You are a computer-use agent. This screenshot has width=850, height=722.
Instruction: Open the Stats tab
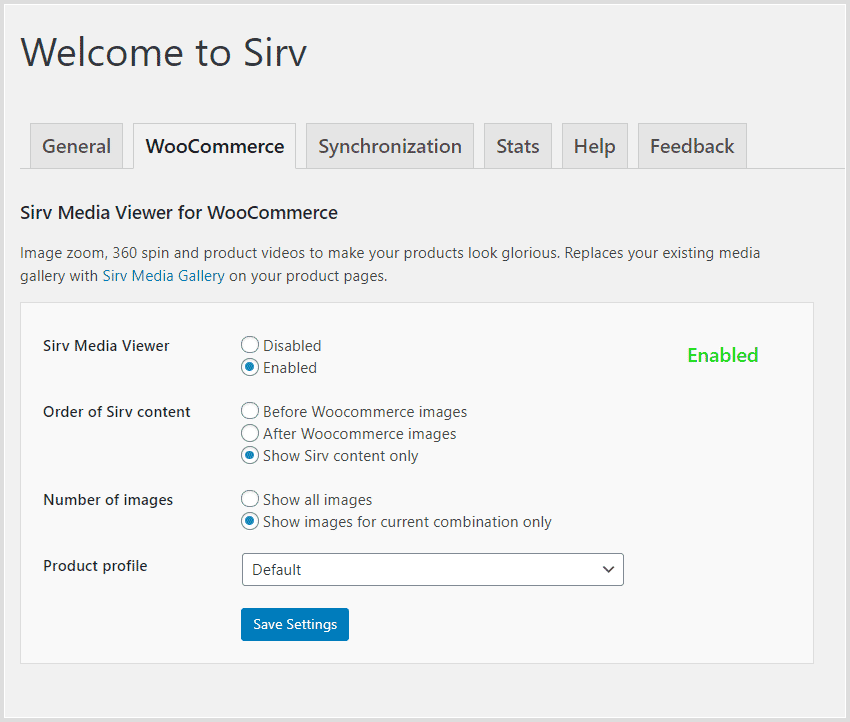point(518,146)
